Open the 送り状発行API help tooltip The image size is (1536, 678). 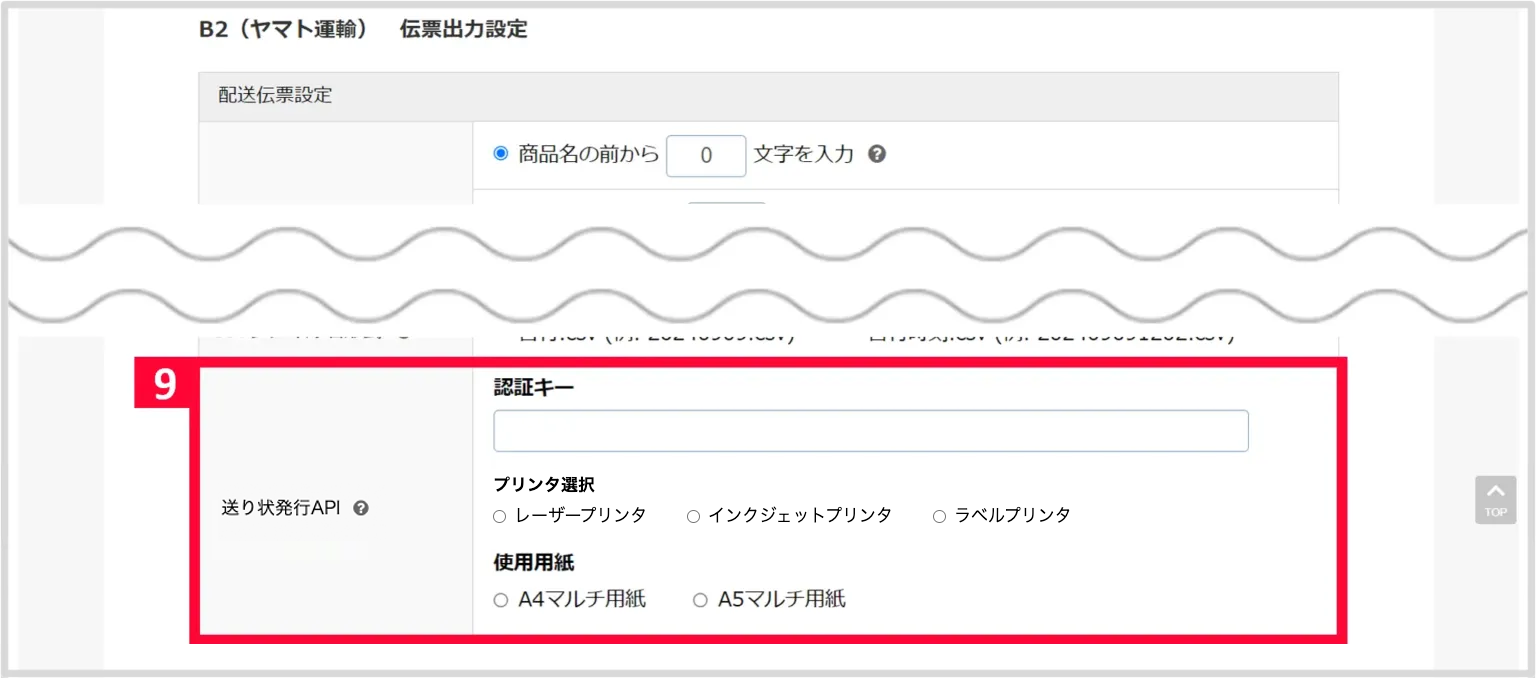click(x=363, y=508)
